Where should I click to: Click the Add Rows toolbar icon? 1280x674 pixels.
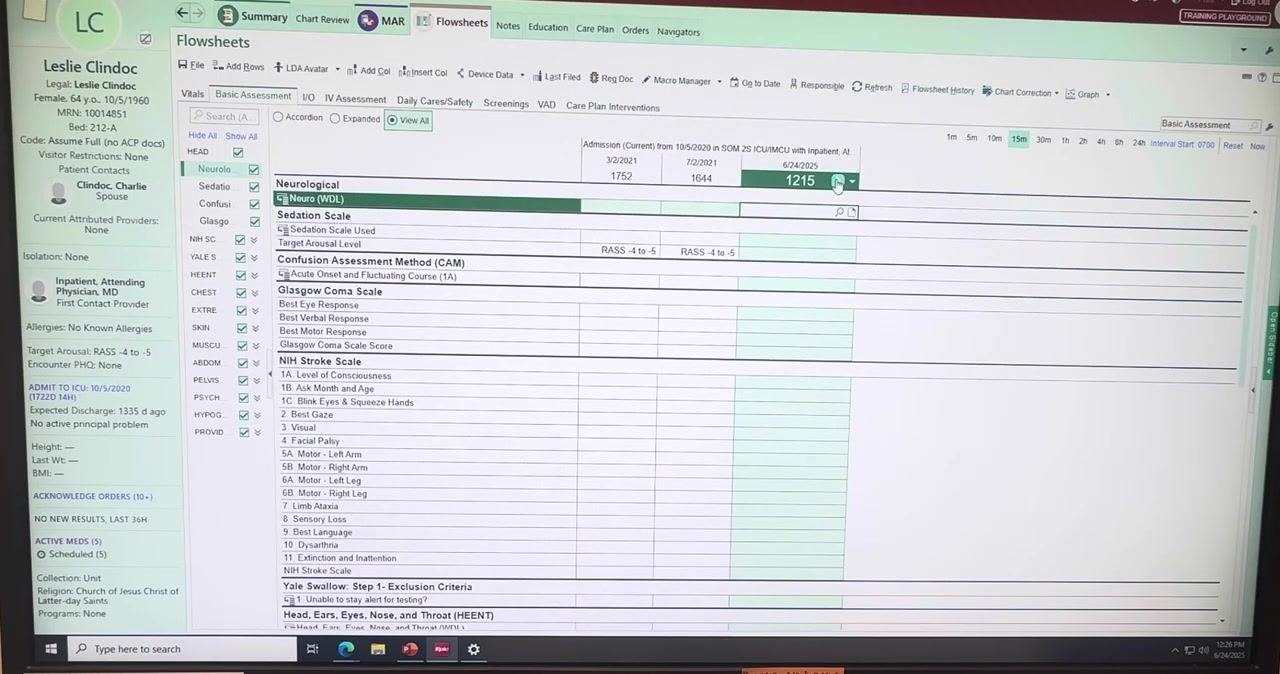pyautogui.click(x=217, y=66)
